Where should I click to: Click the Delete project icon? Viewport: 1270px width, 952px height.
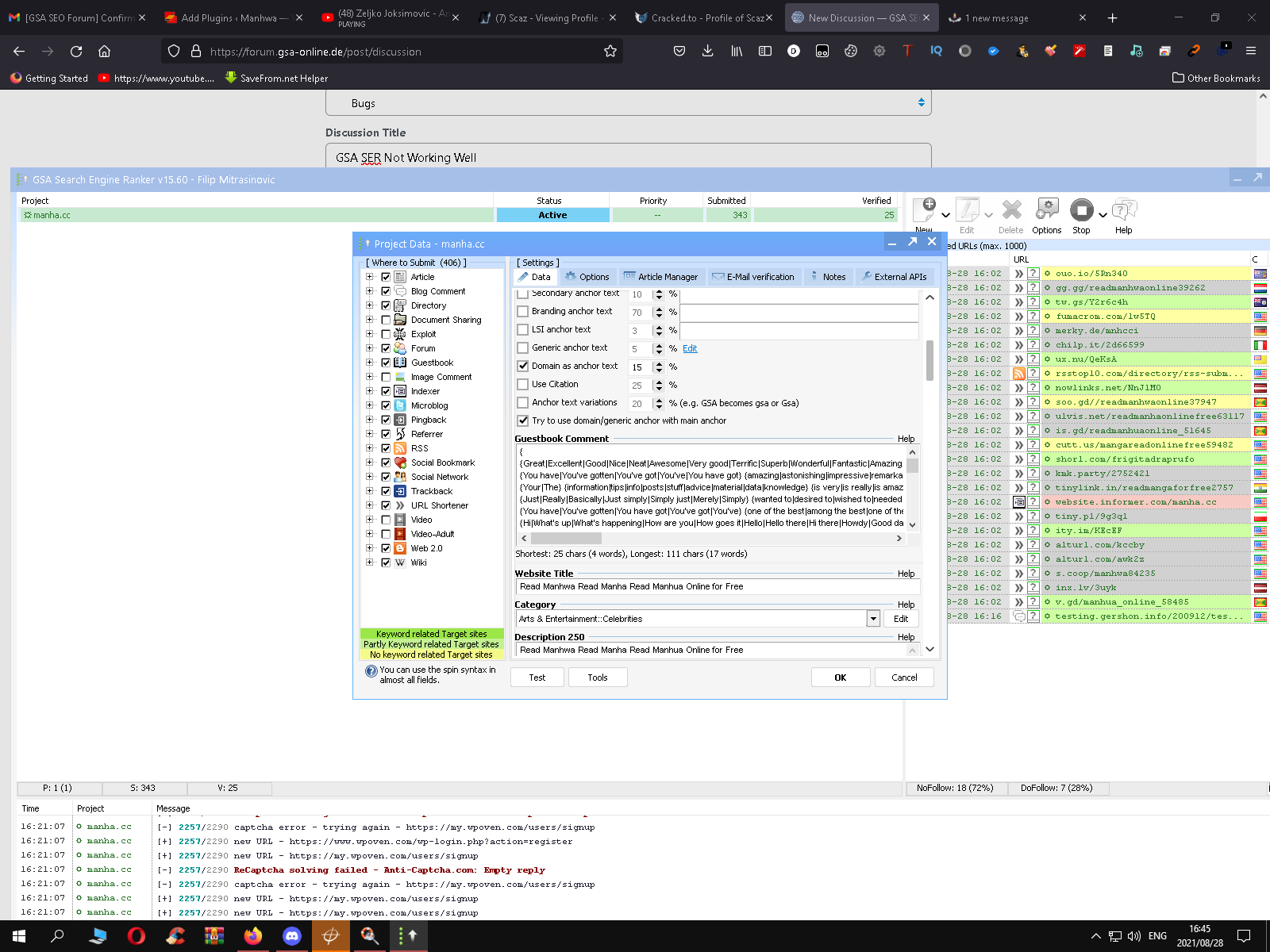(x=1011, y=209)
